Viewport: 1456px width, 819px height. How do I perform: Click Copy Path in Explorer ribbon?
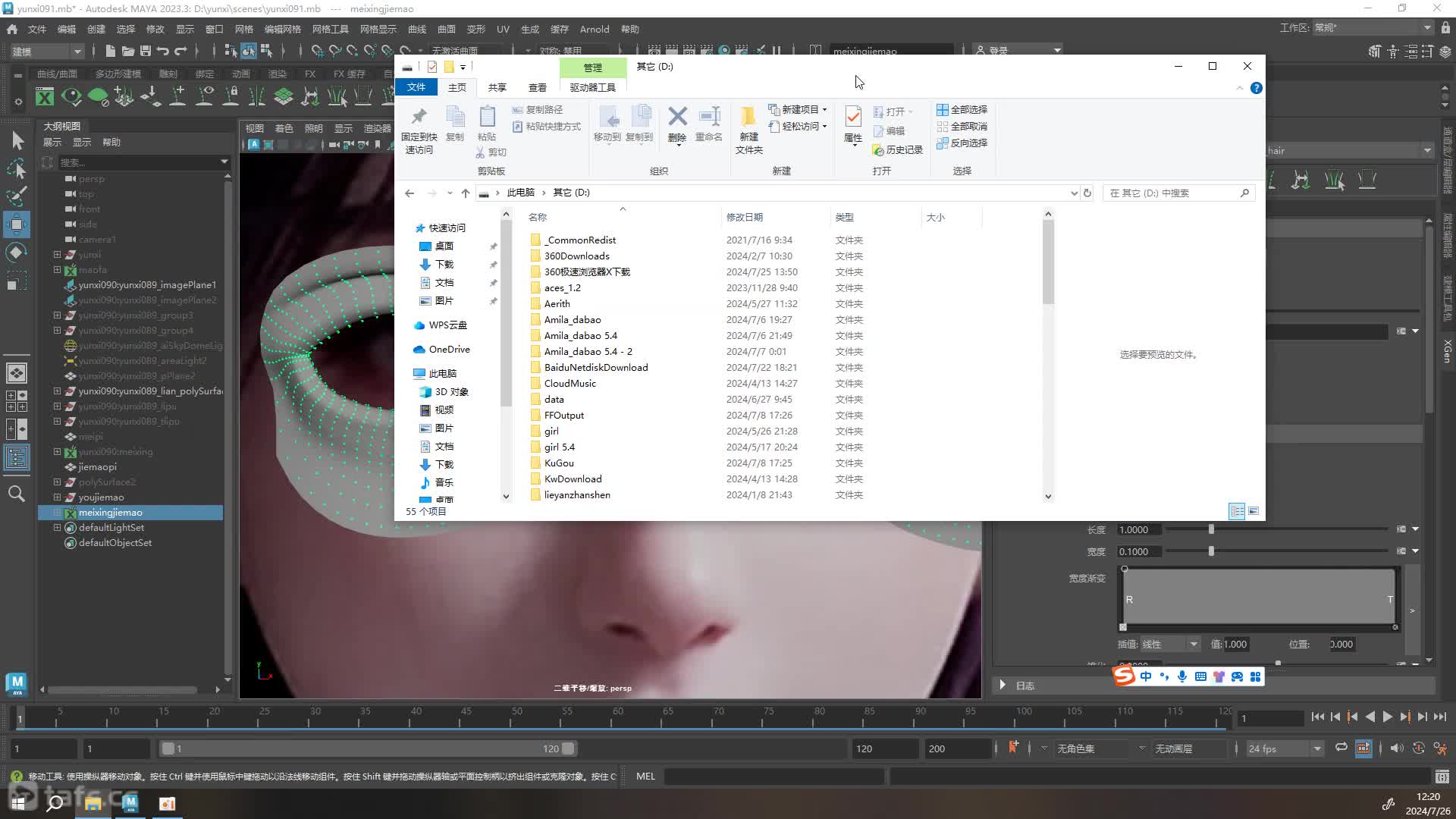pyautogui.click(x=538, y=109)
